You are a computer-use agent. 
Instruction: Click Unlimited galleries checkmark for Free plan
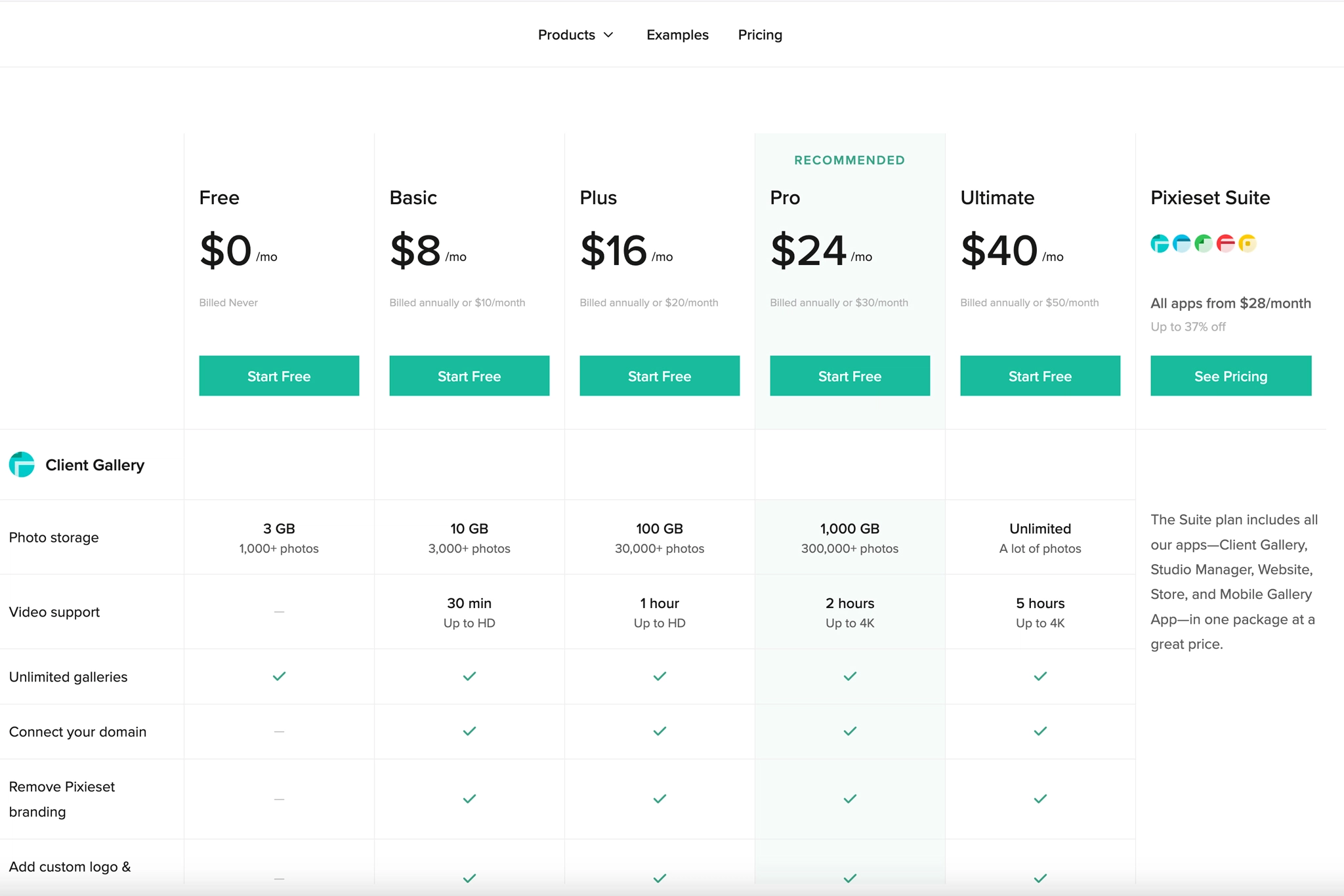(x=279, y=676)
